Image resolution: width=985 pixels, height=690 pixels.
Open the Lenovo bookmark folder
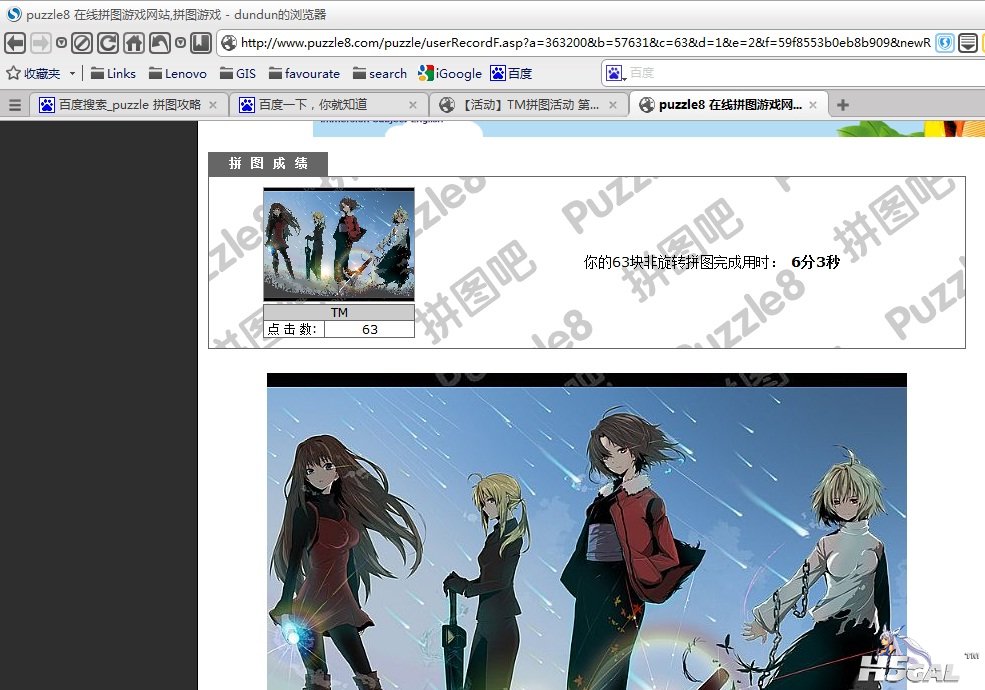pyautogui.click(x=178, y=74)
